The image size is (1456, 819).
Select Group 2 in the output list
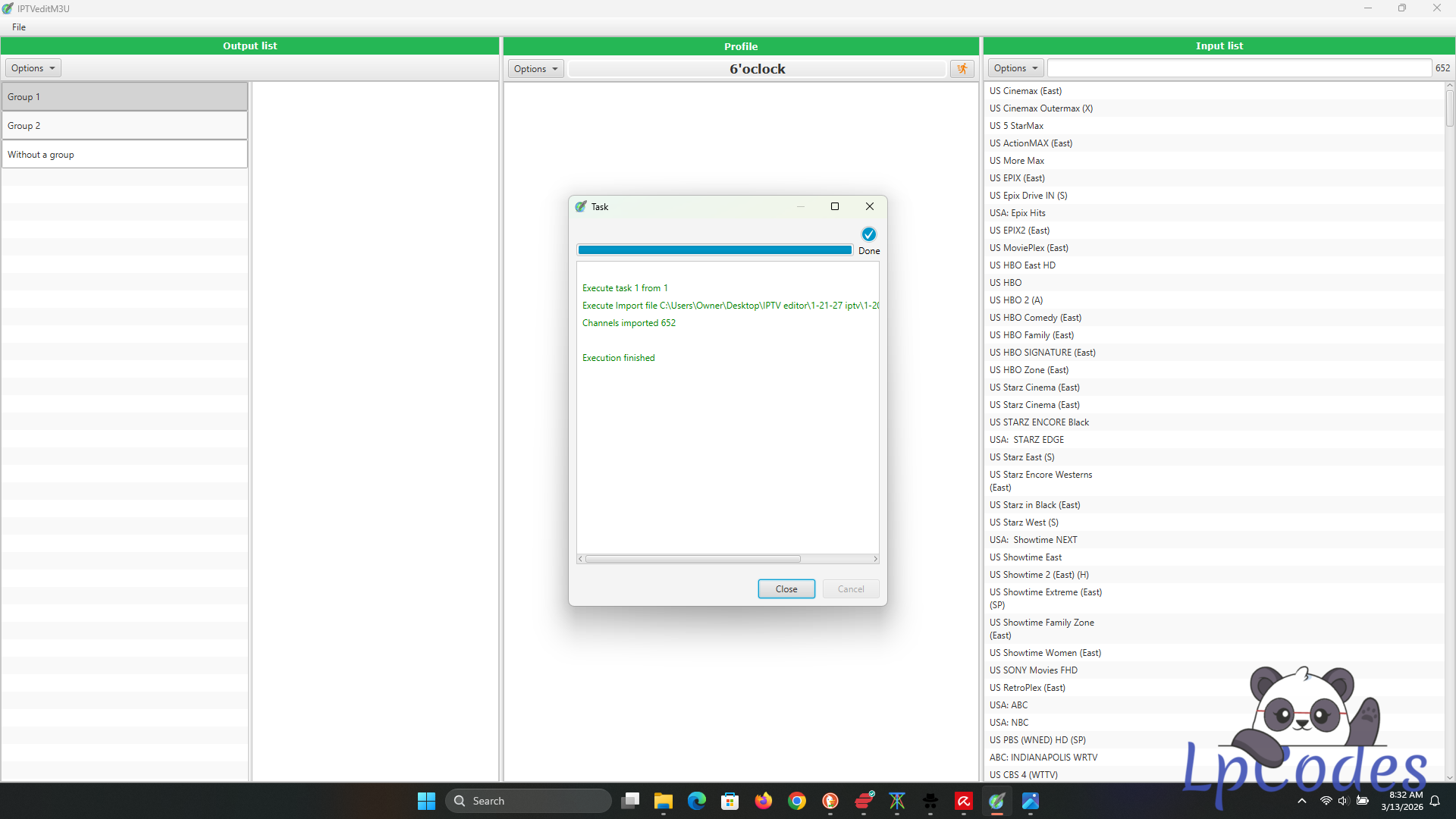pos(124,126)
